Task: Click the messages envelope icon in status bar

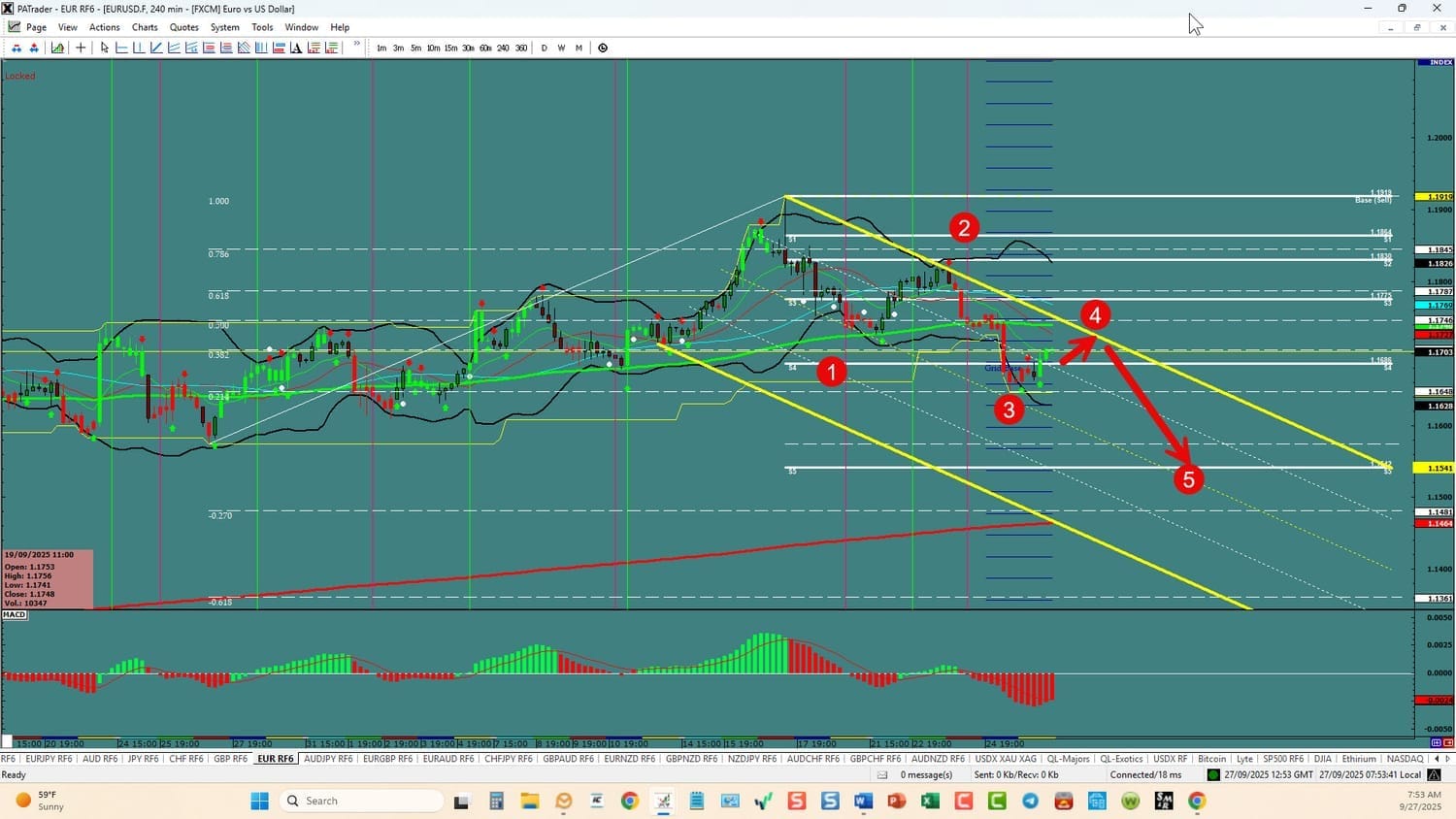Action: point(882,774)
